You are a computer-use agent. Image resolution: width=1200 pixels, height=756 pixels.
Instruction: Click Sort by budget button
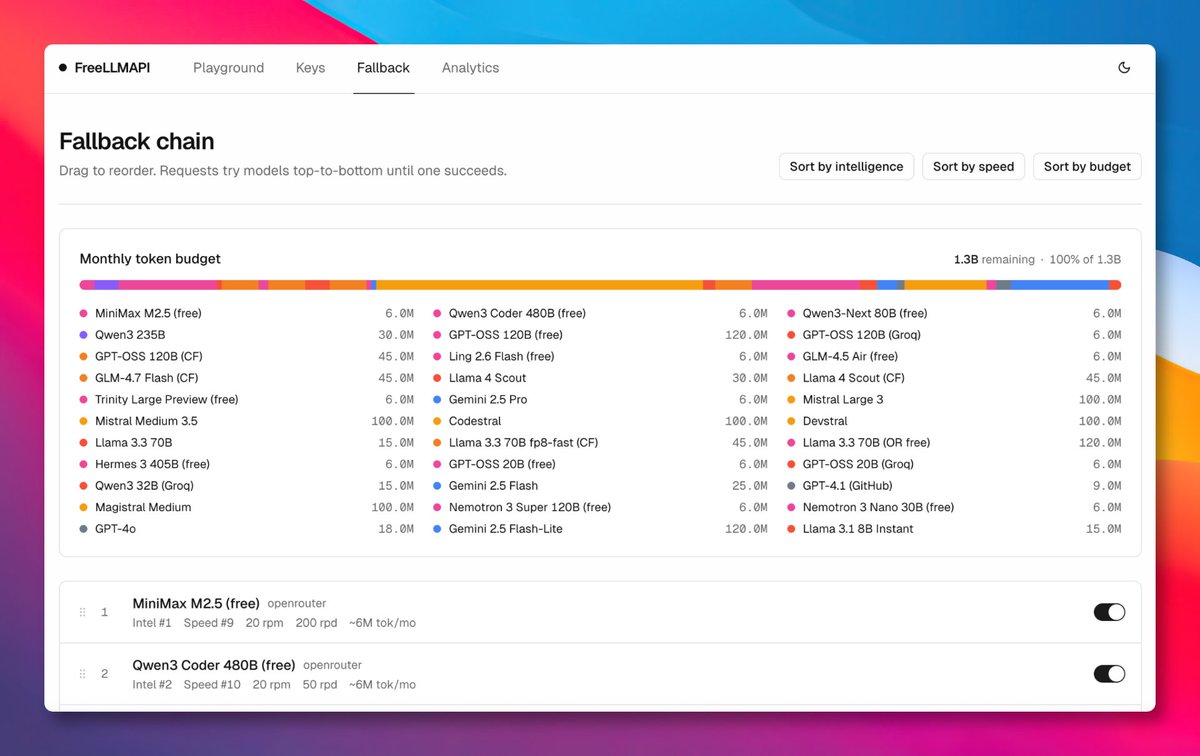1087,167
